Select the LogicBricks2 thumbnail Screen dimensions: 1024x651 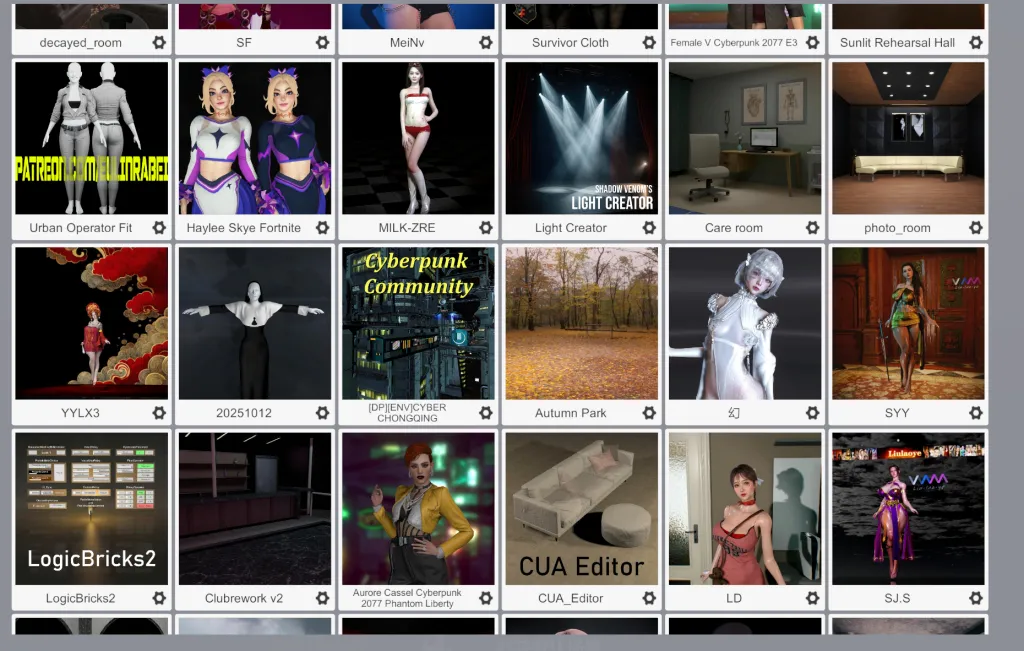[x=91, y=509]
